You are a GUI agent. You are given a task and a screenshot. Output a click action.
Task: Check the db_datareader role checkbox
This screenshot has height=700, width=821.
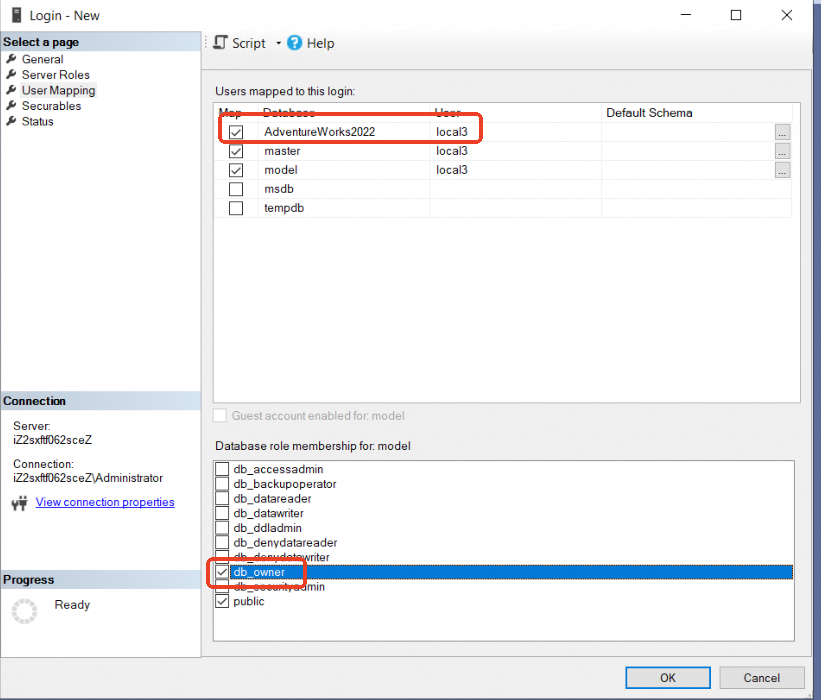222,499
